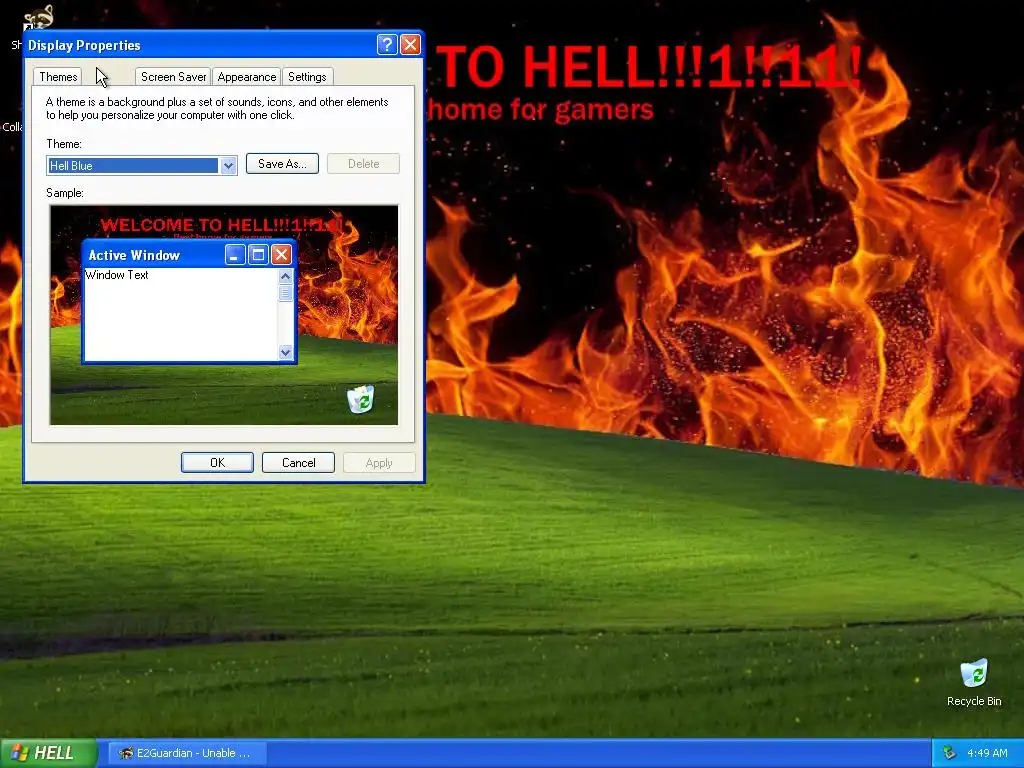Screen dimensions: 1024x768
Task: Click the "A theme is a background" description
Action: (x=217, y=108)
